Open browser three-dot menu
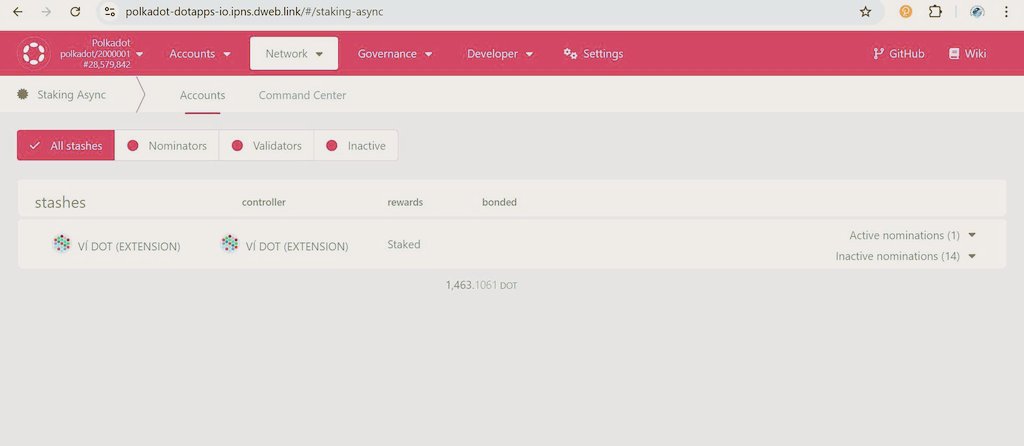This screenshot has height=446, width=1024. click(x=1006, y=12)
